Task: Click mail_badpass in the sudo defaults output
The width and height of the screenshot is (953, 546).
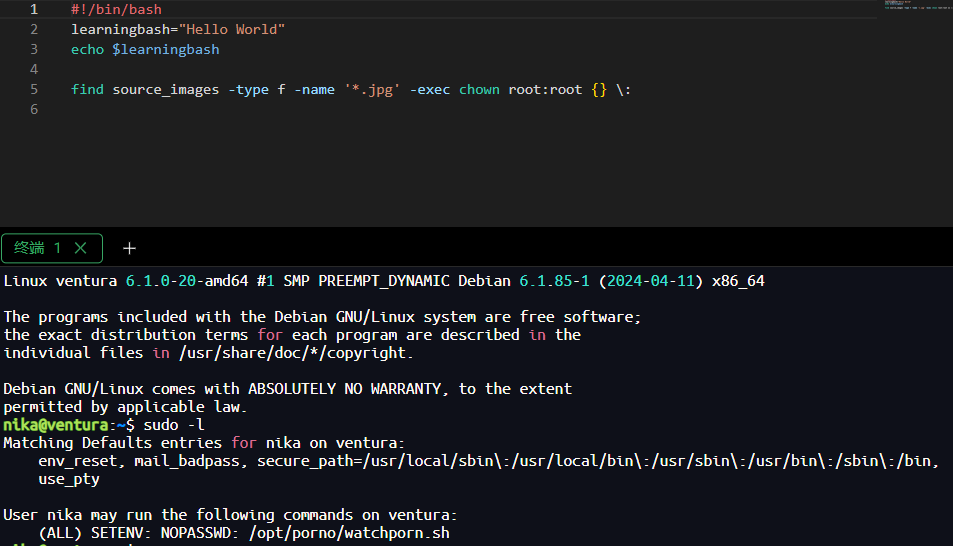Action: point(187,461)
